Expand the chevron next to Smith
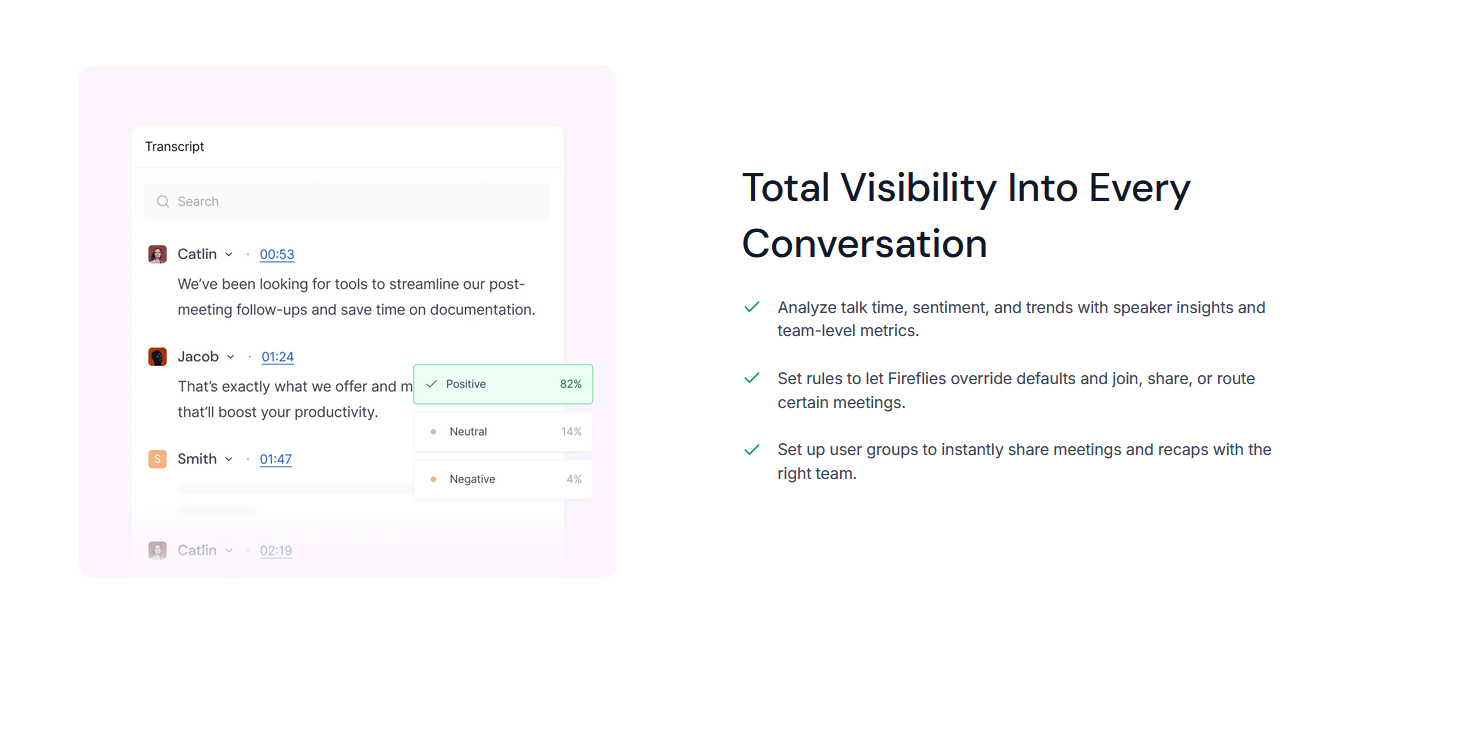Image resolution: width=1470 pixels, height=741 pixels. click(x=229, y=459)
